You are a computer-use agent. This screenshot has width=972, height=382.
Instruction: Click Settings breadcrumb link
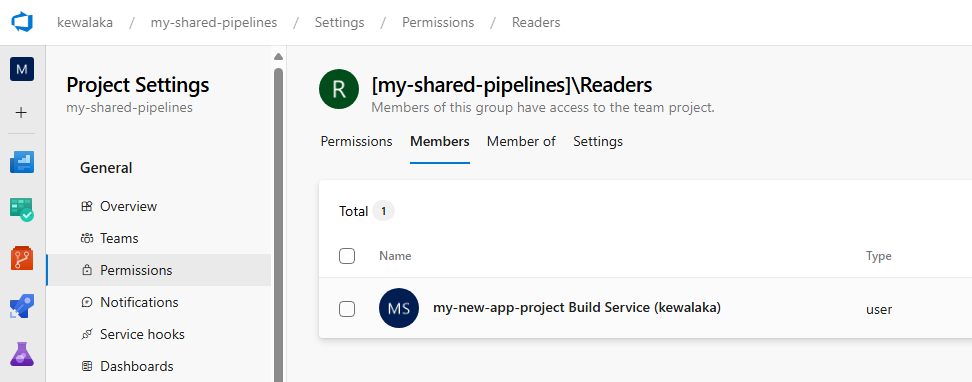[340, 22]
